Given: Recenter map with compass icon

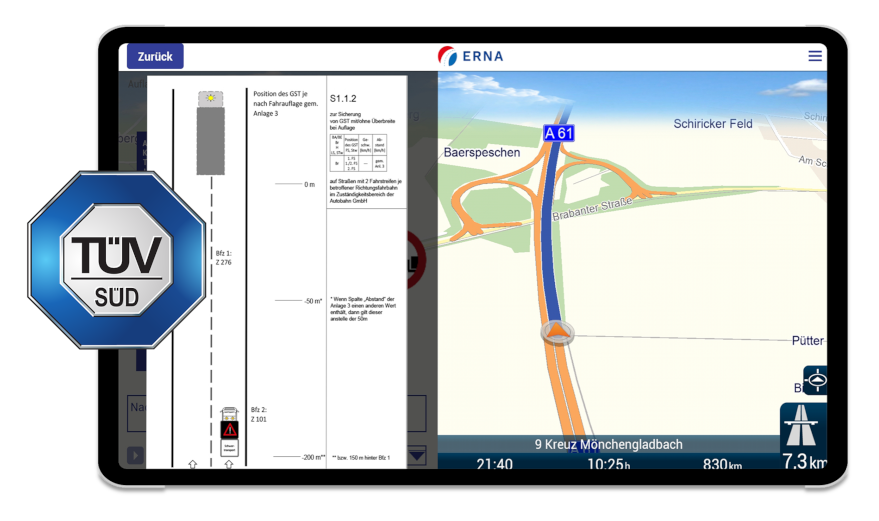Looking at the screenshot, I should (816, 380).
